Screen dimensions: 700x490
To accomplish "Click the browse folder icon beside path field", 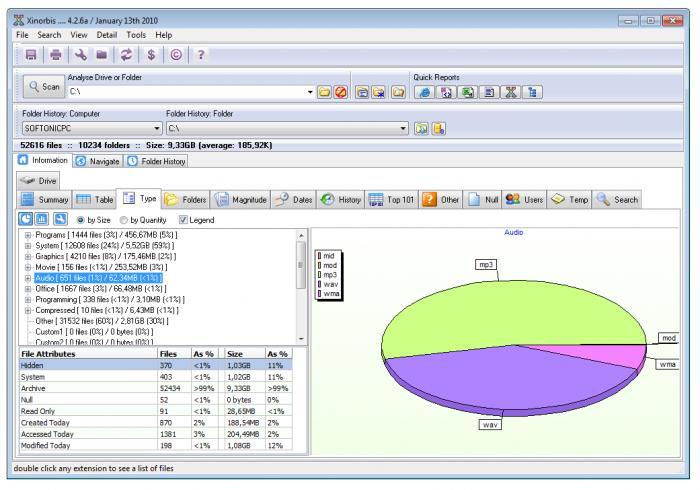I will tap(325, 92).
